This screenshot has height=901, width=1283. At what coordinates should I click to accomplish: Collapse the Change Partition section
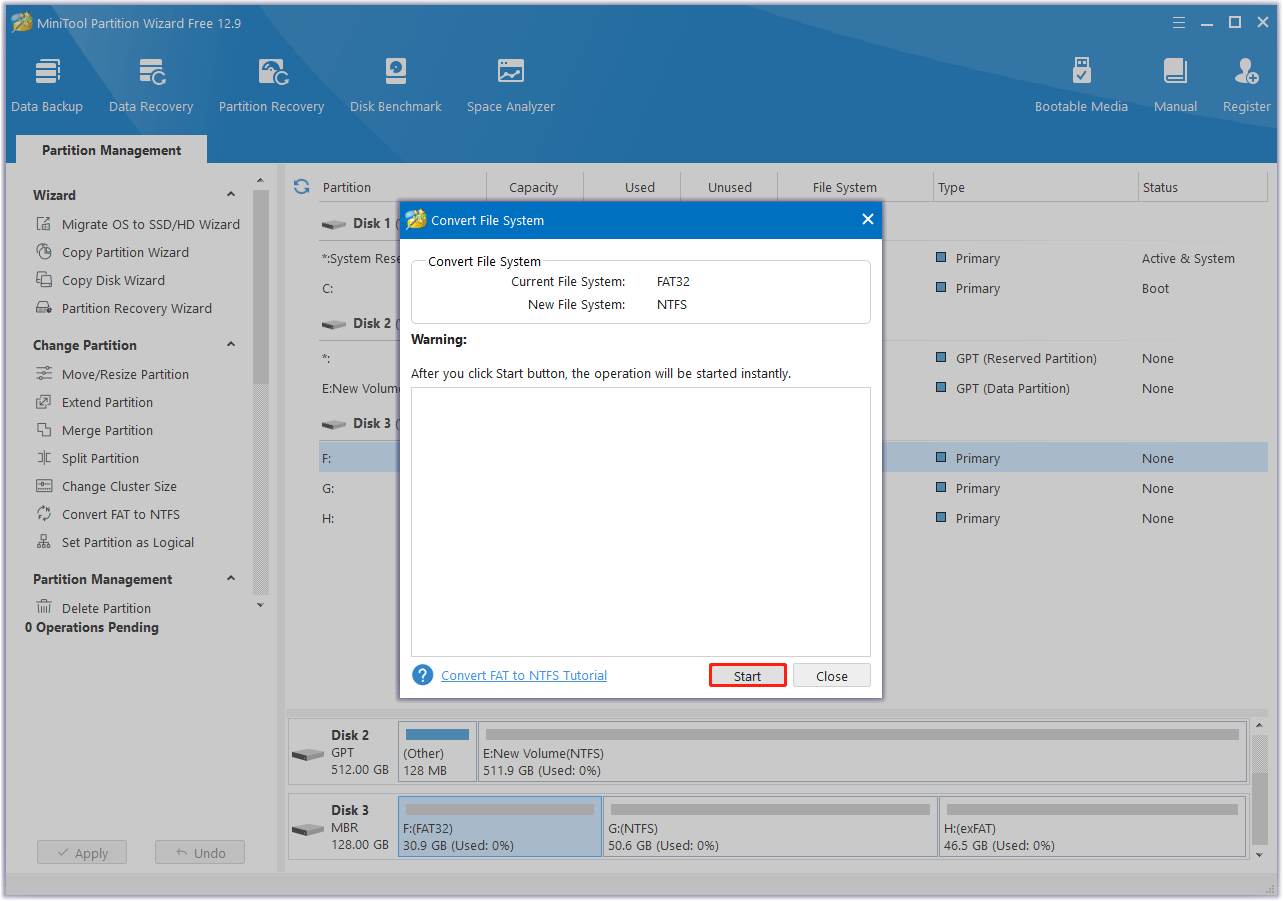(231, 345)
